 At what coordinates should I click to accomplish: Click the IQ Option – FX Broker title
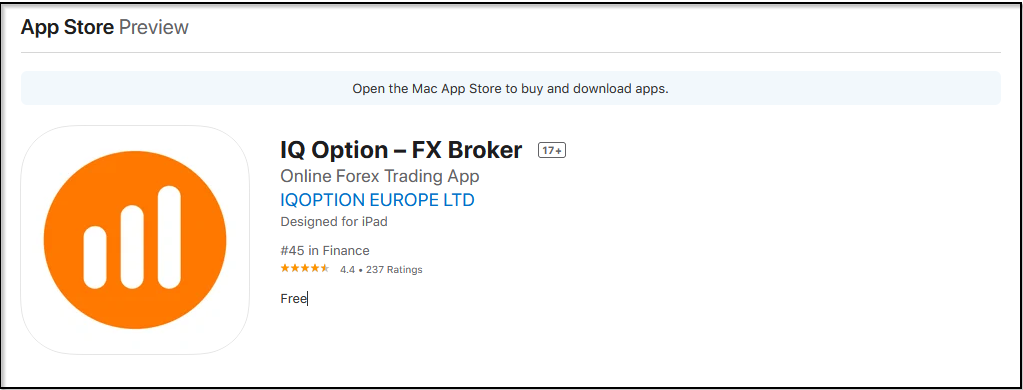[x=401, y=150]
